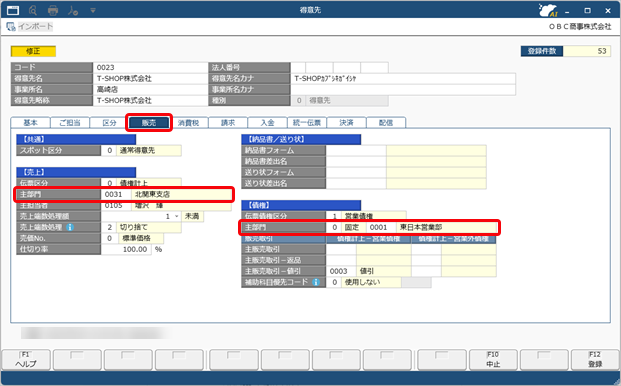Click 売価No. code field
The height and width of the screenshot is (386, 621).
[x=109, y=238]
